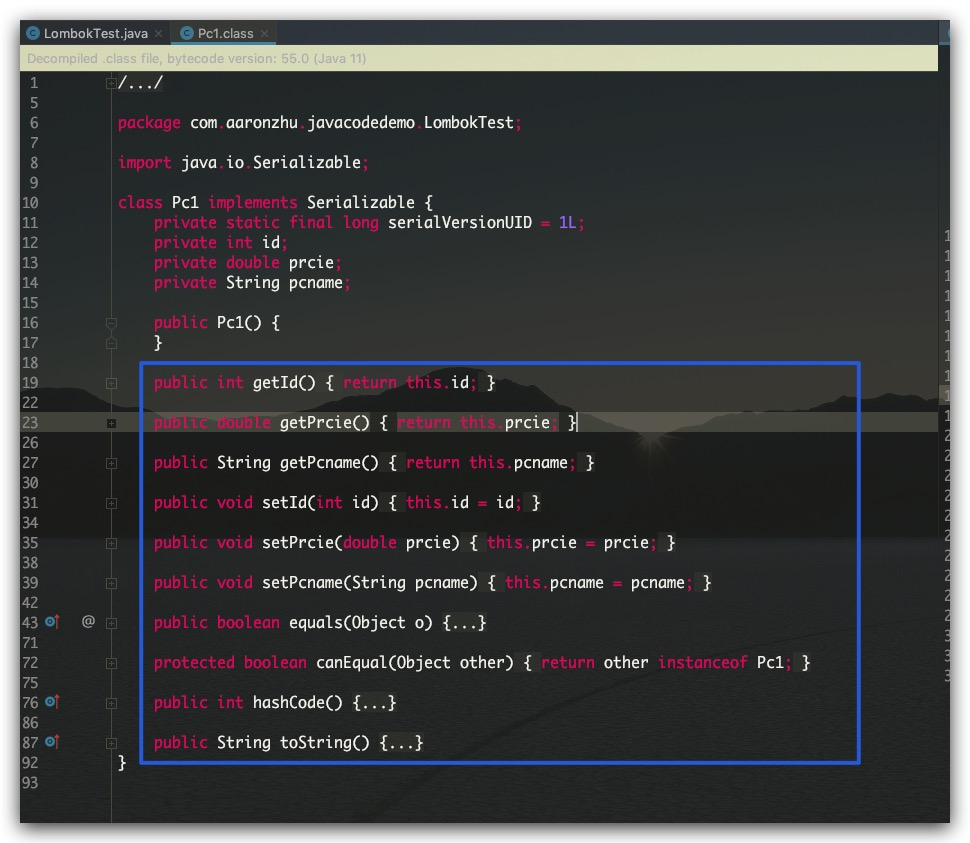Click the override gutter icon on line 87
Image resolution: width=970 pixels, height=843 pixels.
point(53,742)
